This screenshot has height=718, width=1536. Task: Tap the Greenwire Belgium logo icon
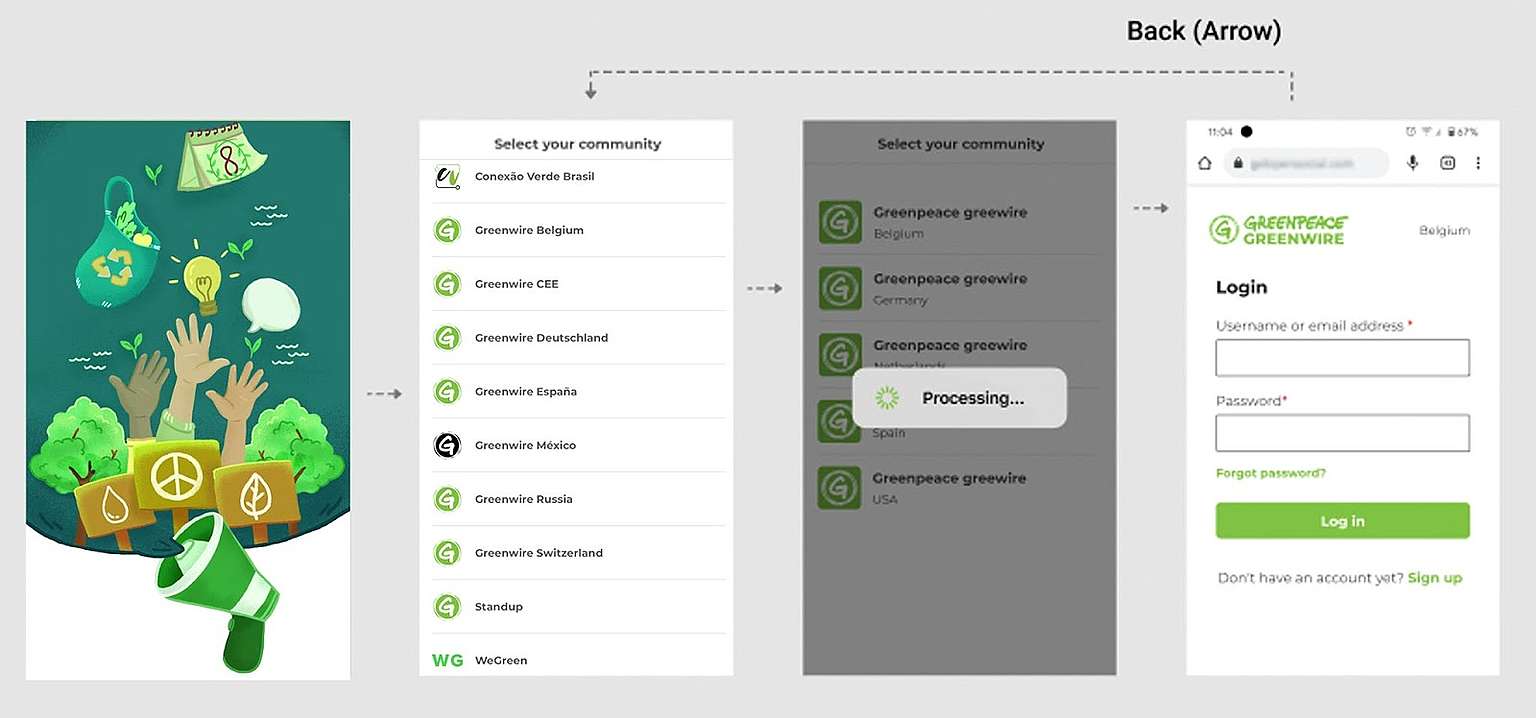447,230
